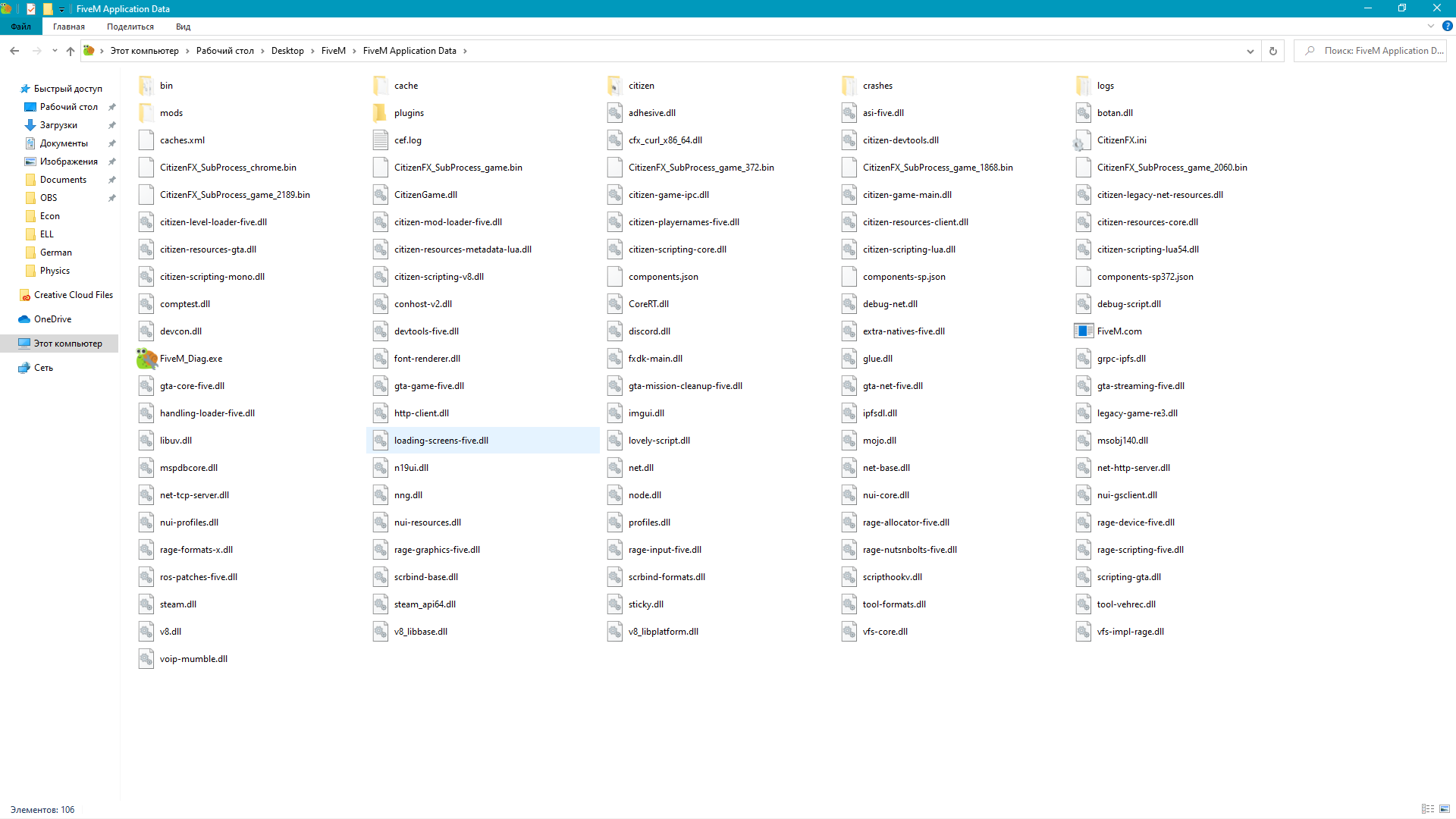
Task: Expand the ribbon with the chevron
Action: (x=1431, y=26)
